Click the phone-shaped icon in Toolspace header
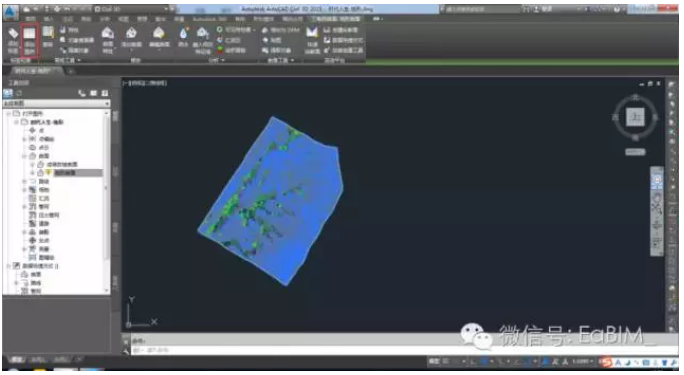 pyautogui.click(x=82, y=93)
